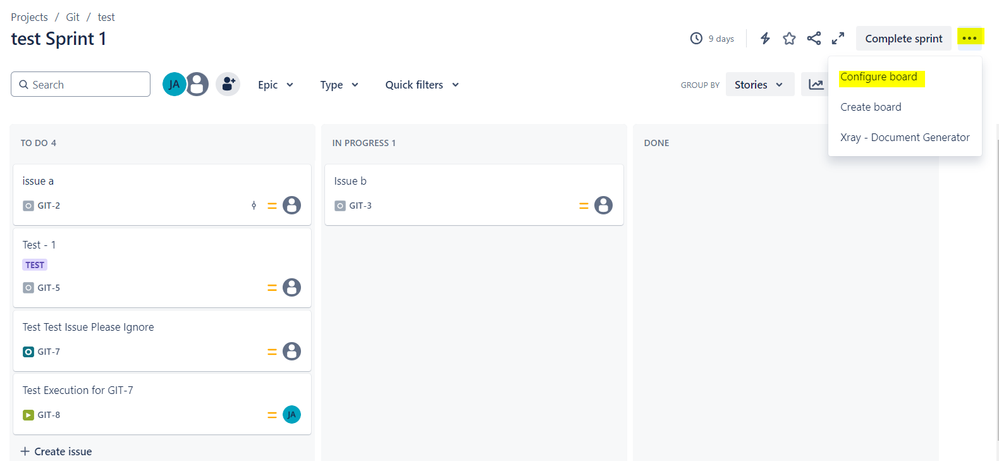Click assignee avatar on GIT-5 card
Image resolution: width=999 pixels, height=461 pixels.
coord(292,287)
